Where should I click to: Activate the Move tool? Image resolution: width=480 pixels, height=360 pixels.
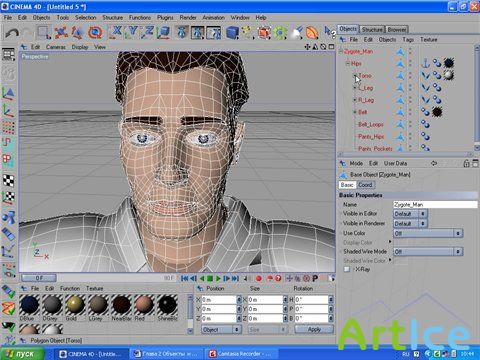pos(61,32)
